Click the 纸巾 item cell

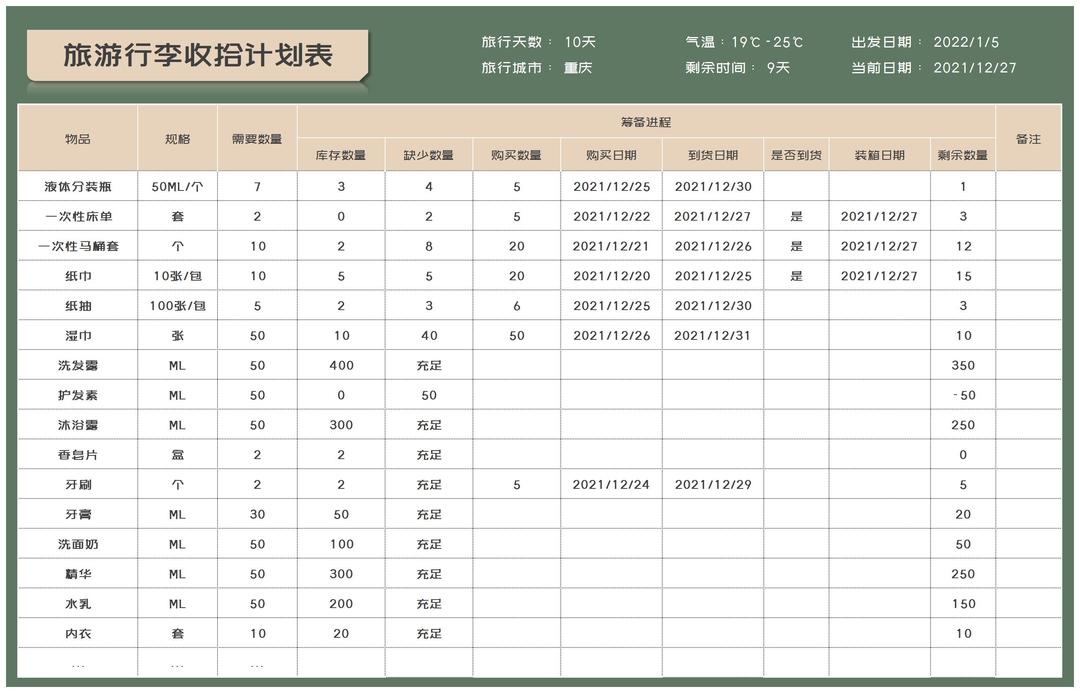(78, 276)
